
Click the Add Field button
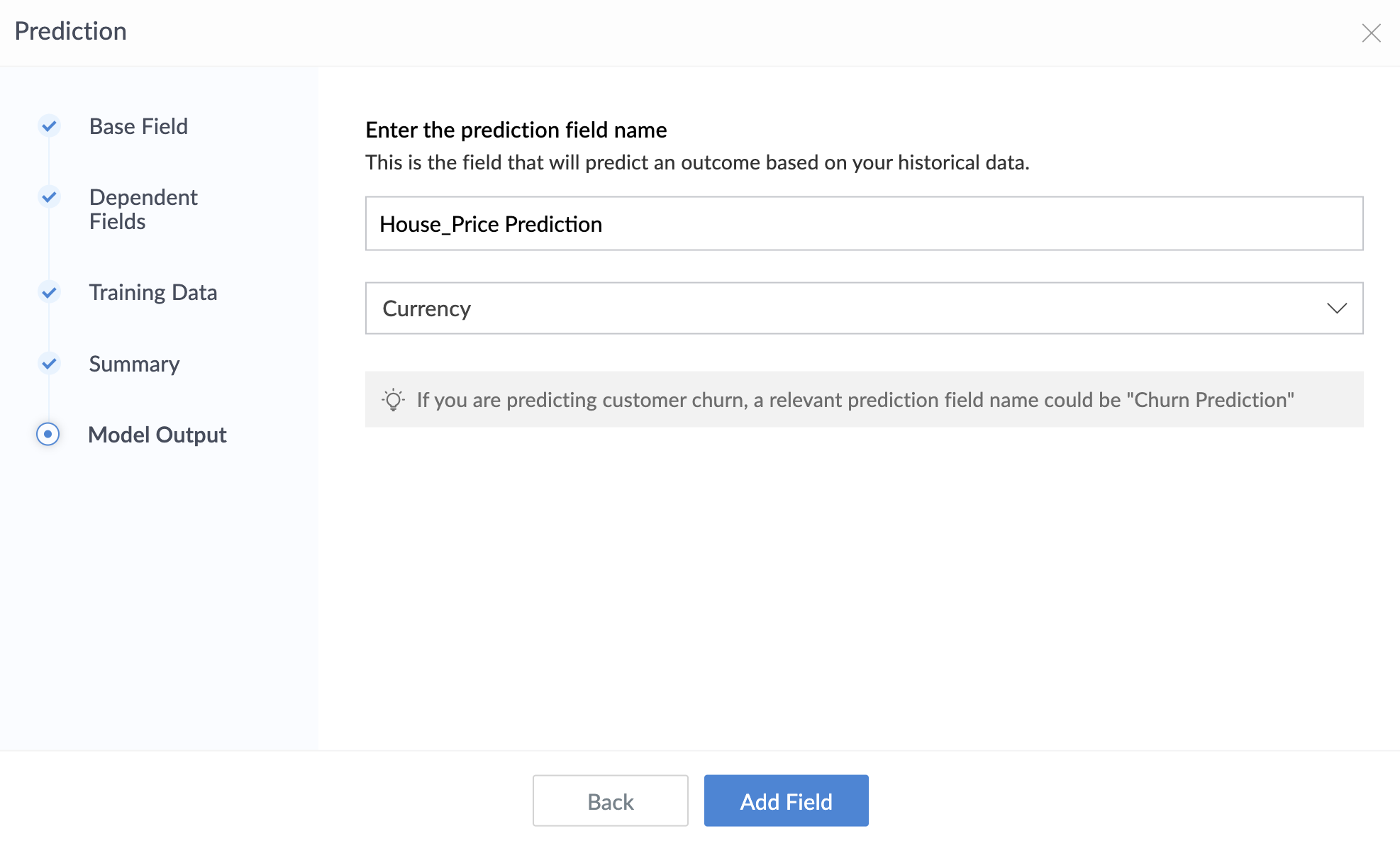(786, 801)
